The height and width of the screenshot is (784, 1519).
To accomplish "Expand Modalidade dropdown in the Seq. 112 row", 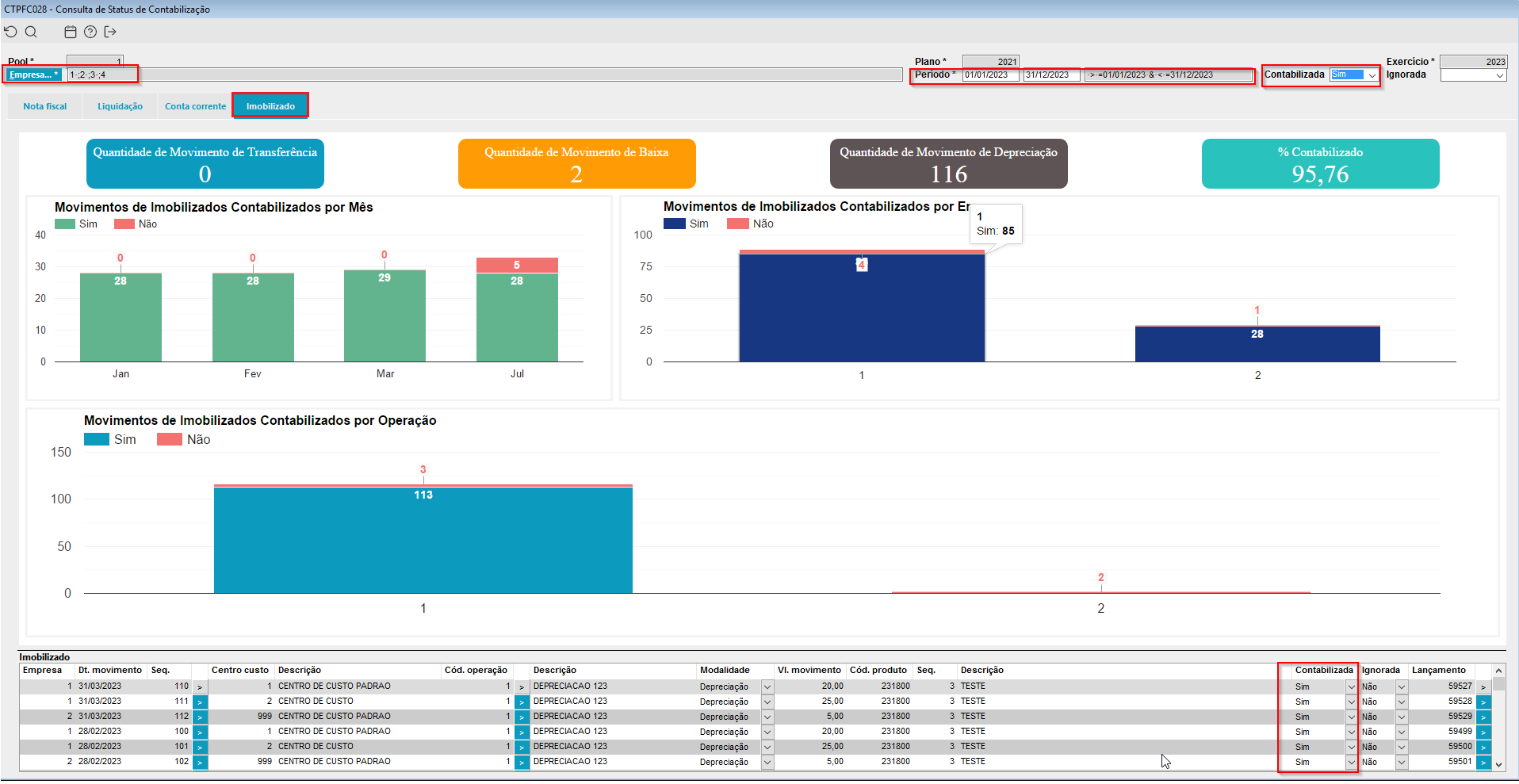I will click(x=767, y=717).
